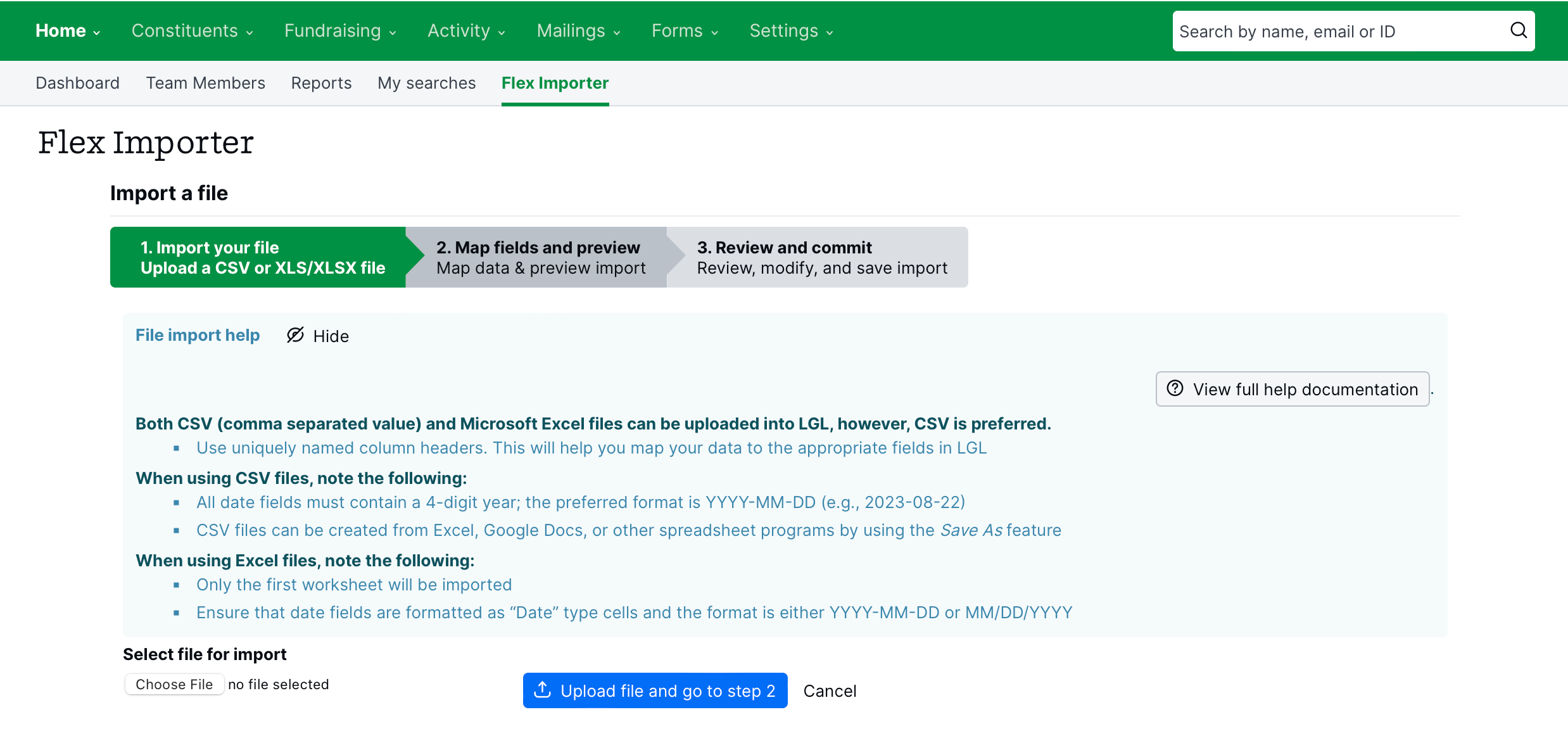Focus the name, email or ID search field
1568x731 pixels.
tap(1336, 31)
